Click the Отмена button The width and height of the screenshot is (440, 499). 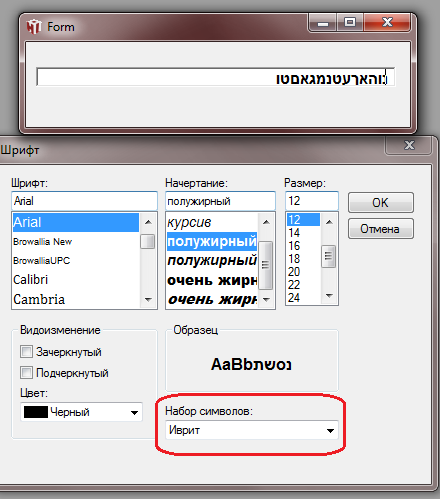(381, 229)
